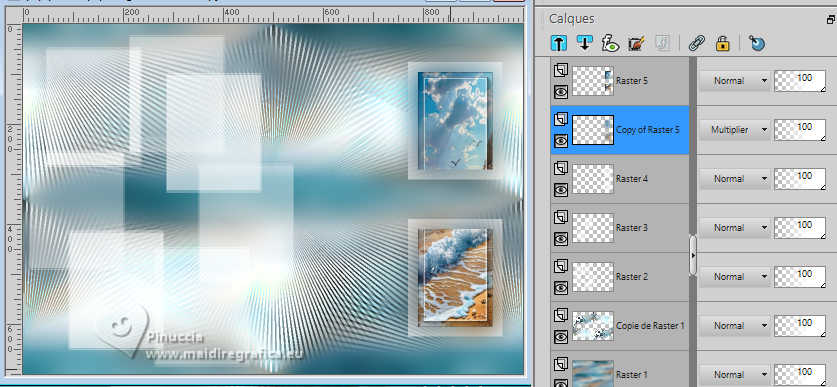Image resolution: width=837 pixels, height=387 pixels.
Task: Click the move layer up arrow icon
Action: coord(559,43)
